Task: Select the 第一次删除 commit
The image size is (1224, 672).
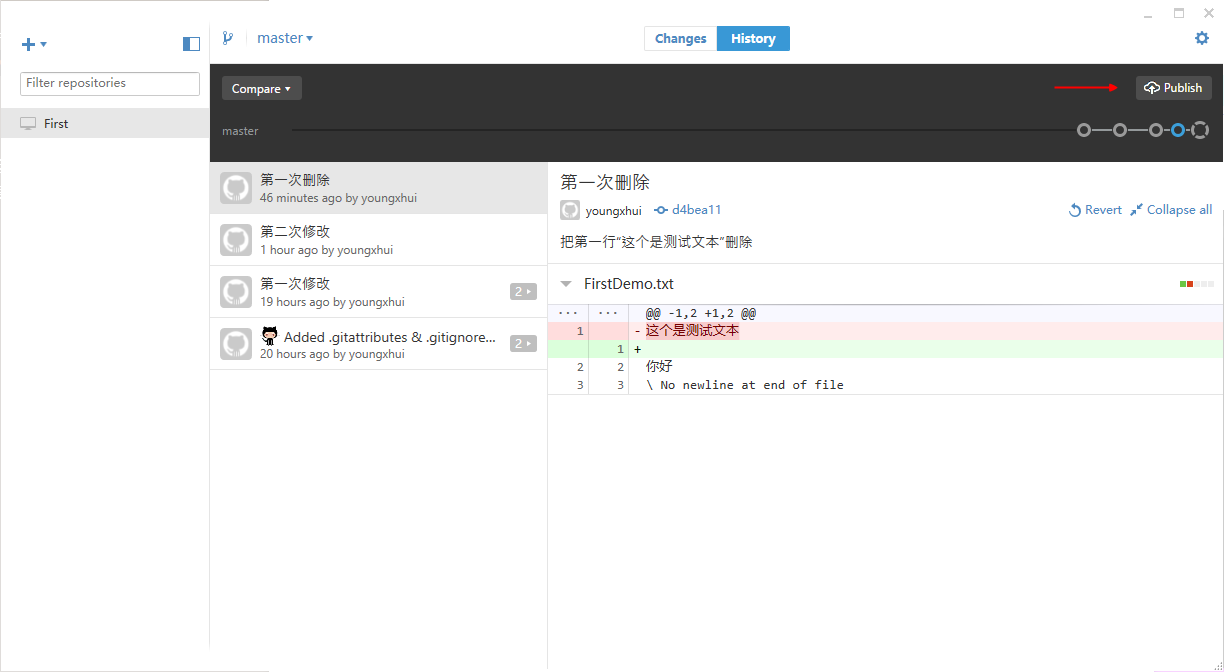Action: [x=378, y=188]
